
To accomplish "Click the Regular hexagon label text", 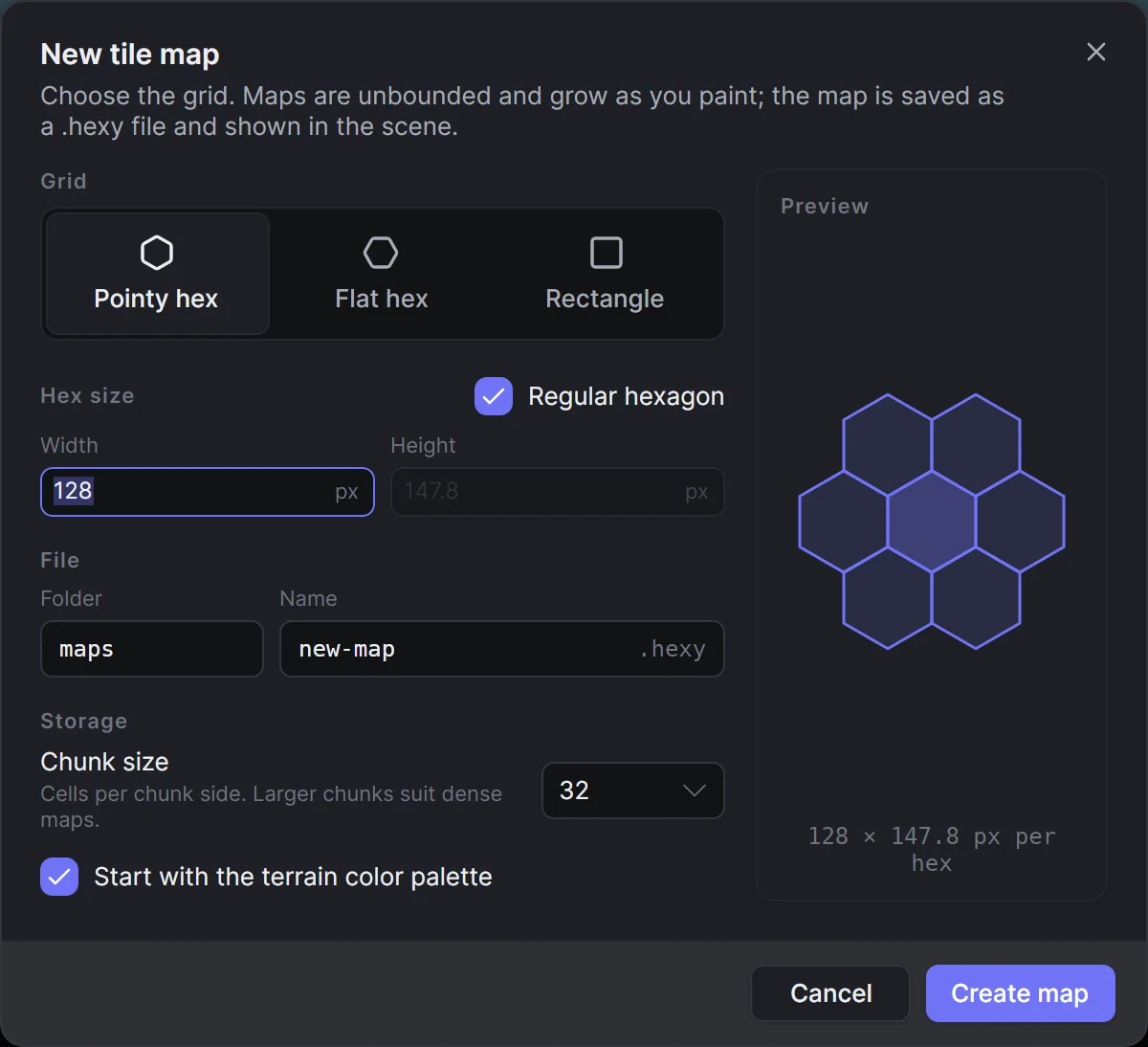I will 626,396.
